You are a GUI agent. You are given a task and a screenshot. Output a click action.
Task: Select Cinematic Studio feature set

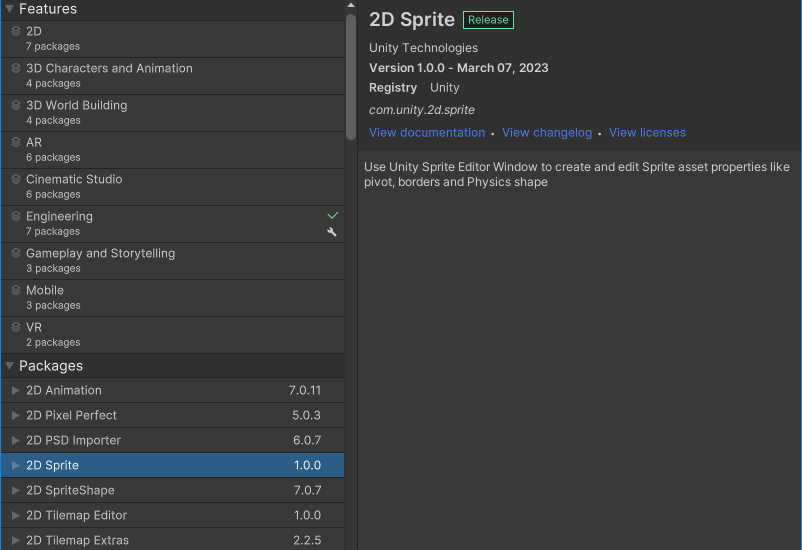[173, 187]
